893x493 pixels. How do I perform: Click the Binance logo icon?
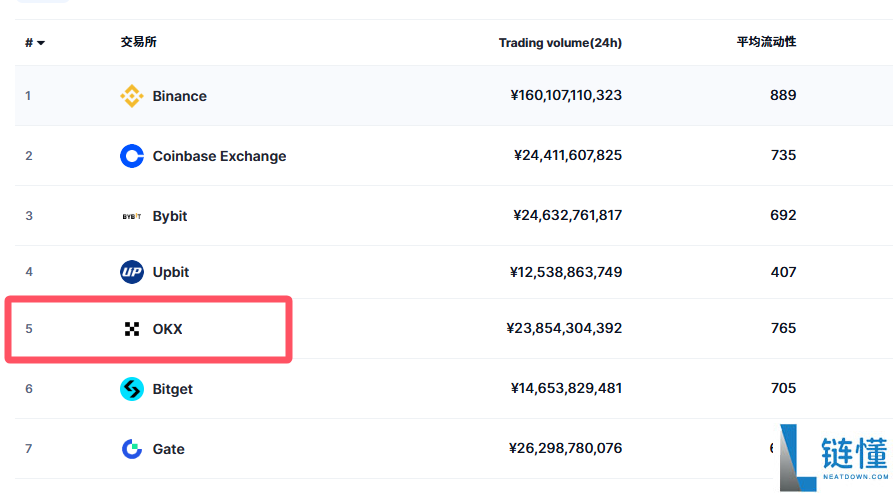tap(132, 96)
